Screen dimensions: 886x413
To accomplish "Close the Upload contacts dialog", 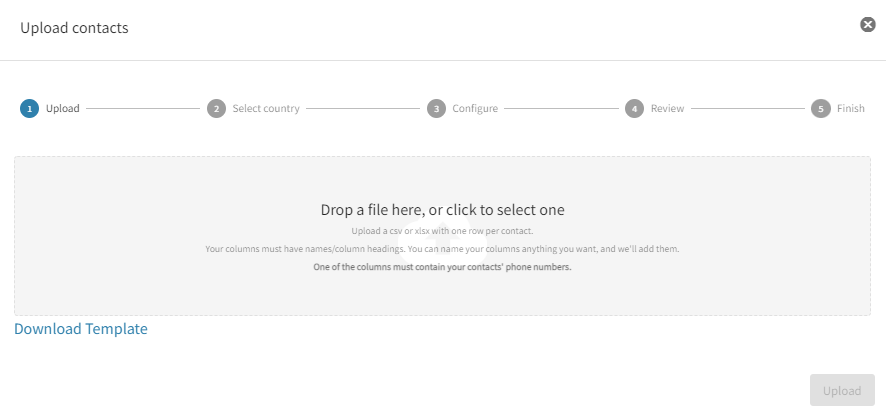I will 868,25.
